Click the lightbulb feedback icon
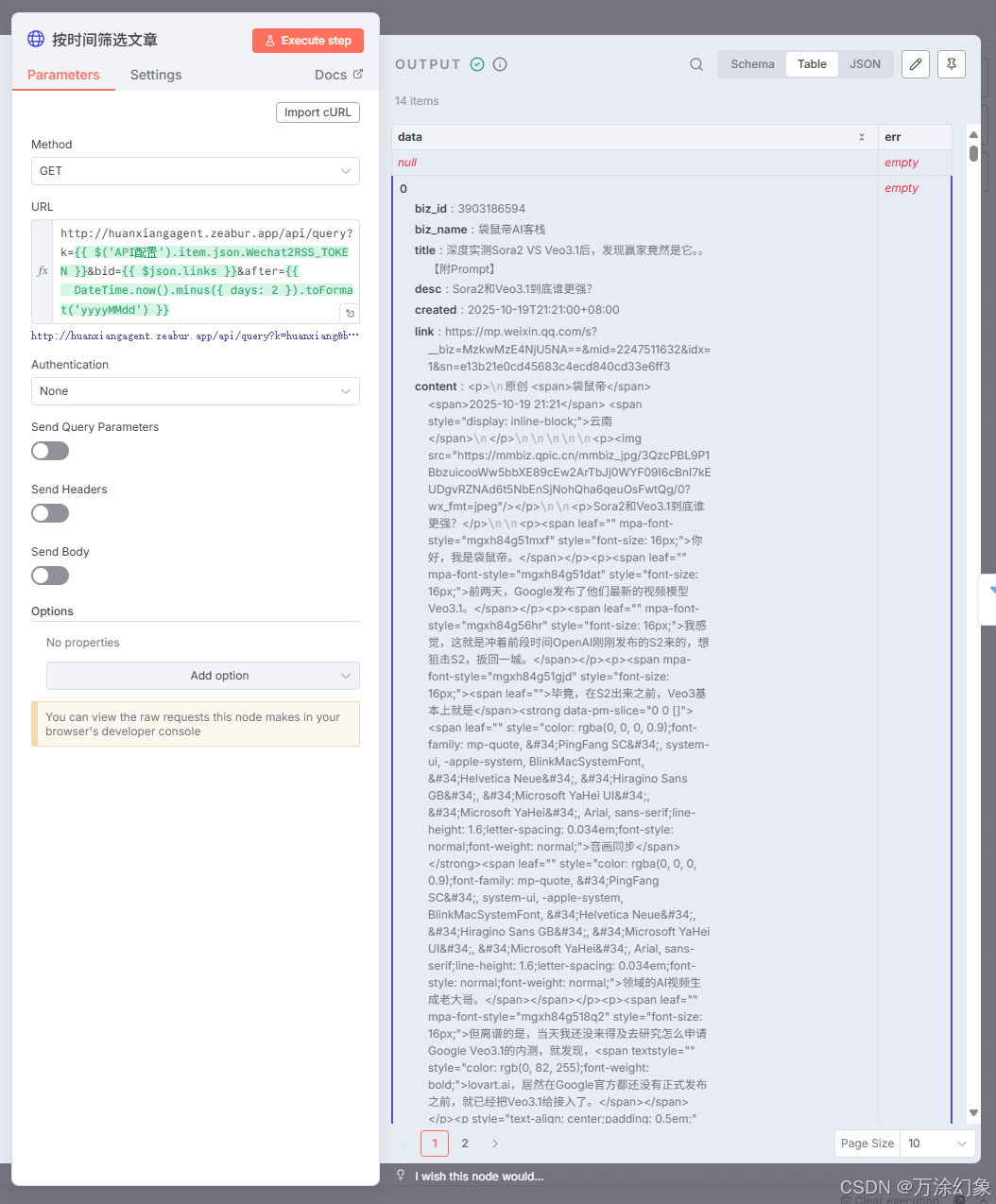This screenshot has width=996, height=1204. tap(401, 1176)
